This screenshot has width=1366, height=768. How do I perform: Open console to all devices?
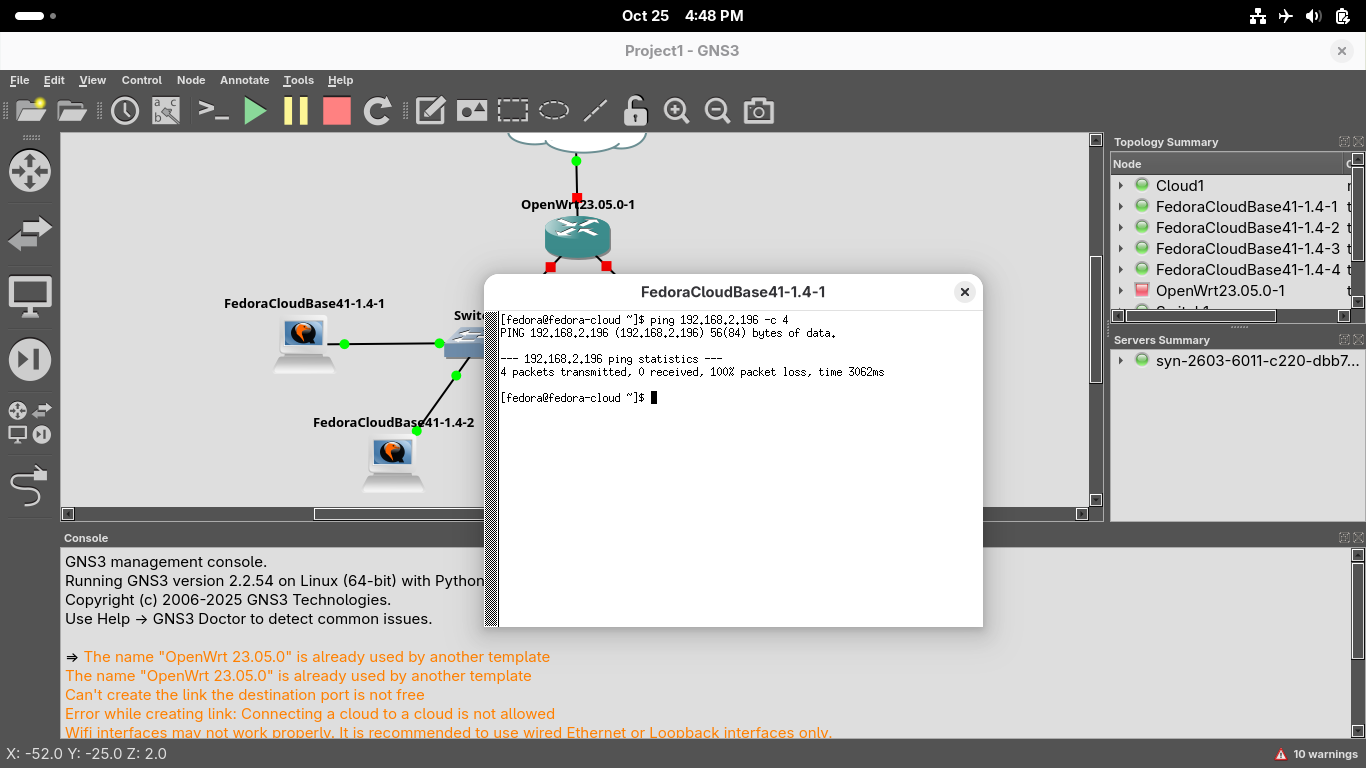coord(214,111)
